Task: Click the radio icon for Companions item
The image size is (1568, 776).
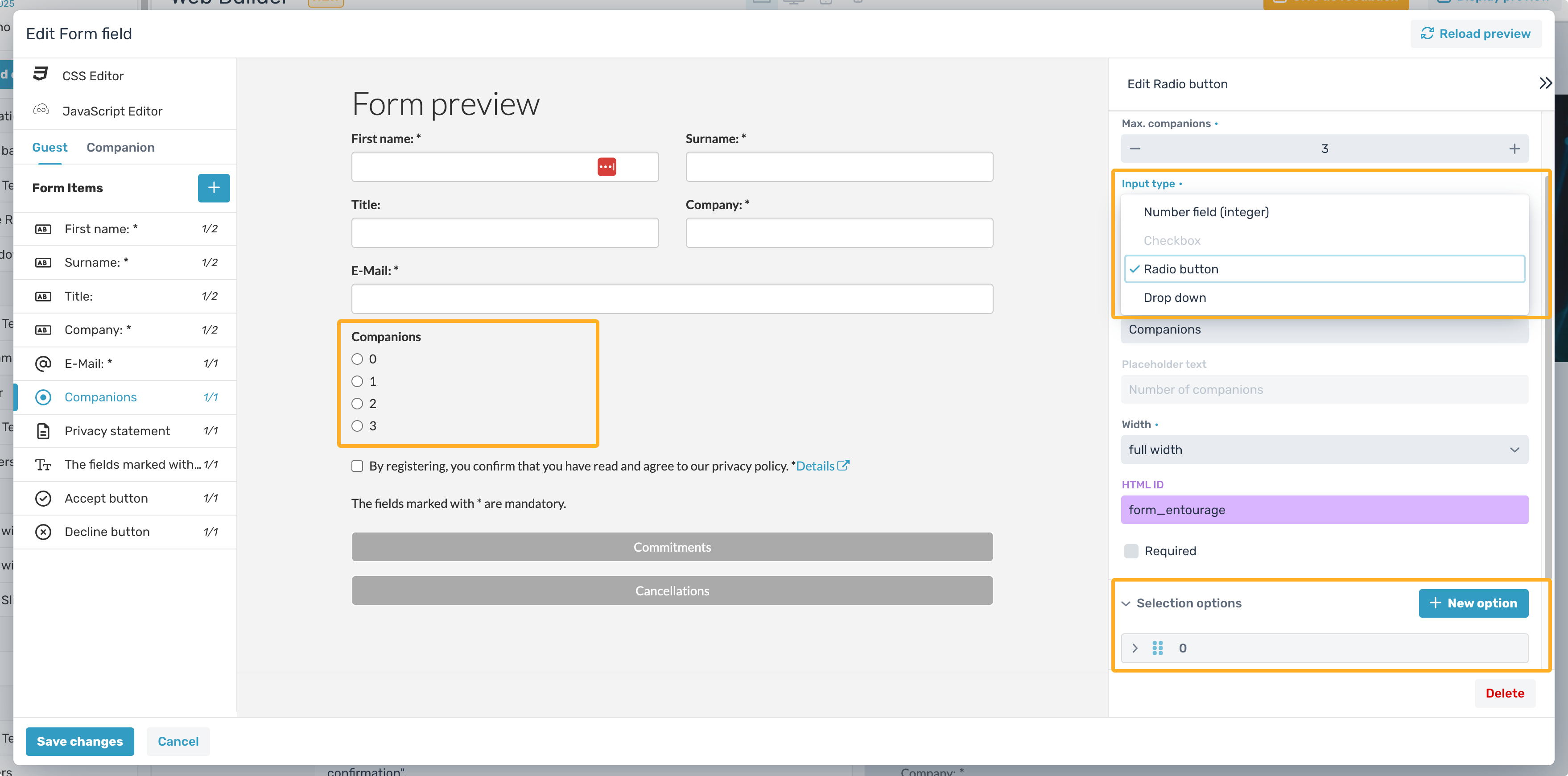Action: 43,397
